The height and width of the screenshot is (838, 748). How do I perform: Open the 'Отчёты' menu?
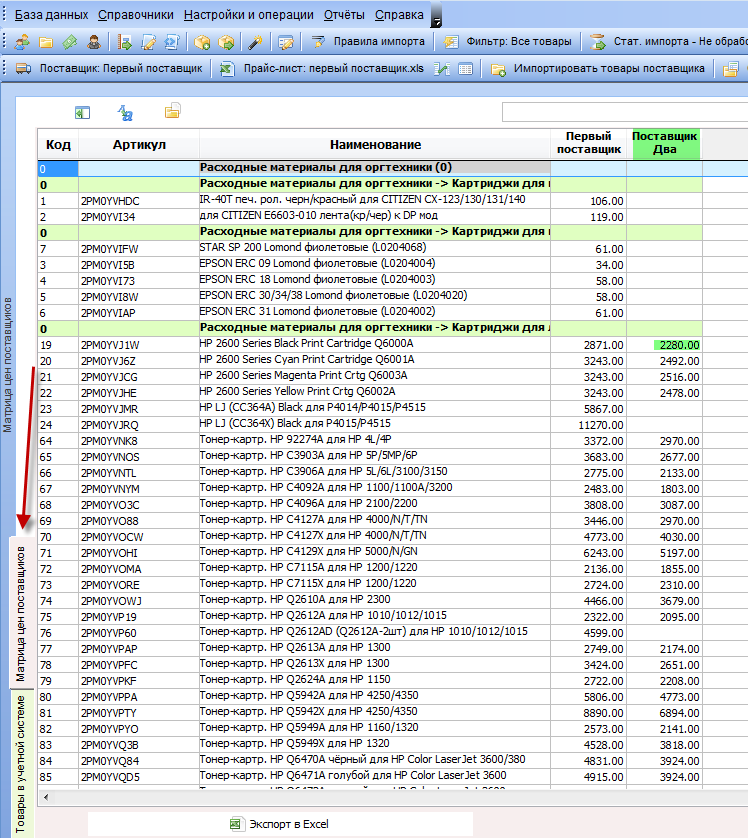(344, 15)
